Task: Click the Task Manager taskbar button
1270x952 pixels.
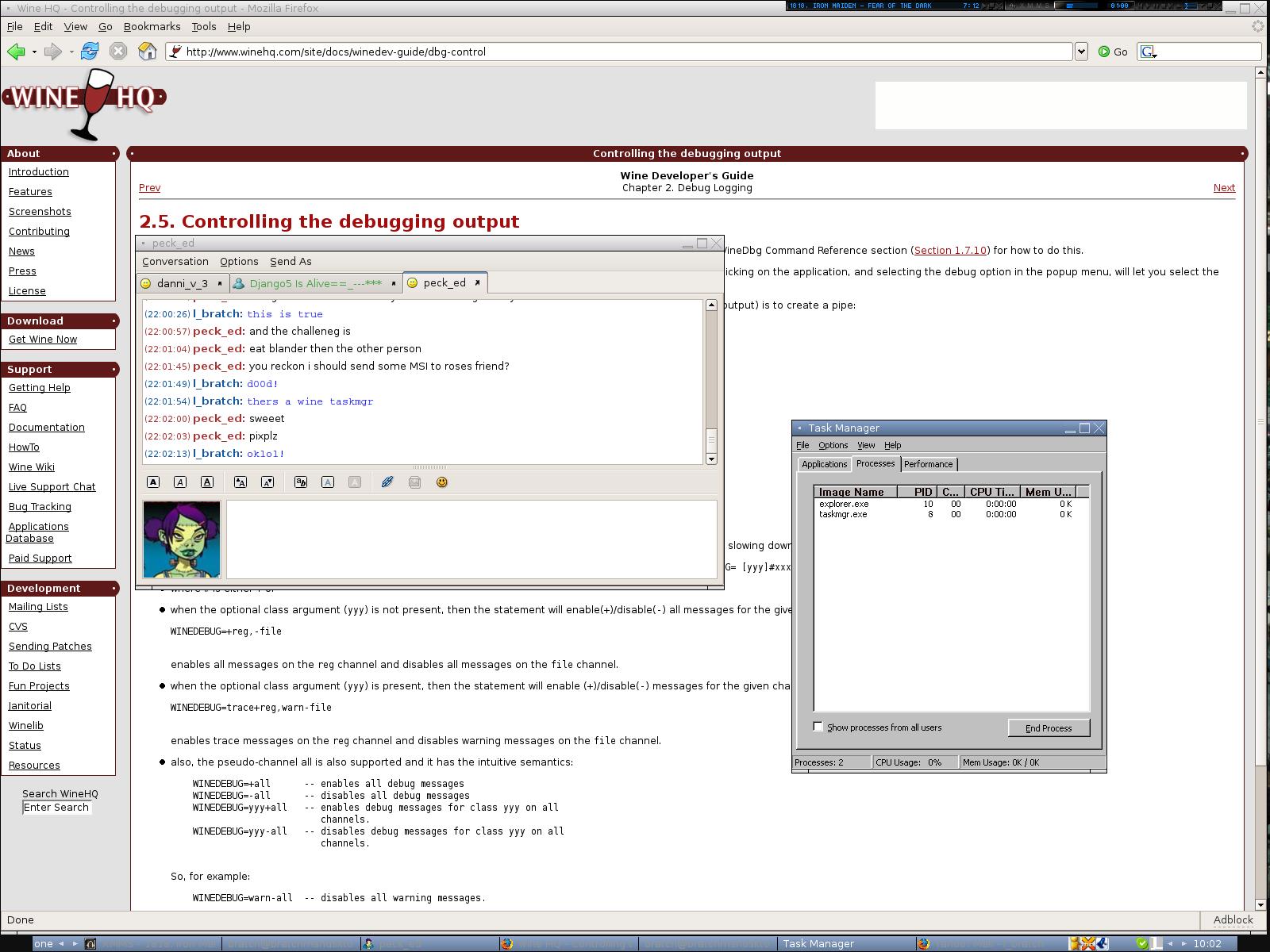Action: tap(845, 944)
